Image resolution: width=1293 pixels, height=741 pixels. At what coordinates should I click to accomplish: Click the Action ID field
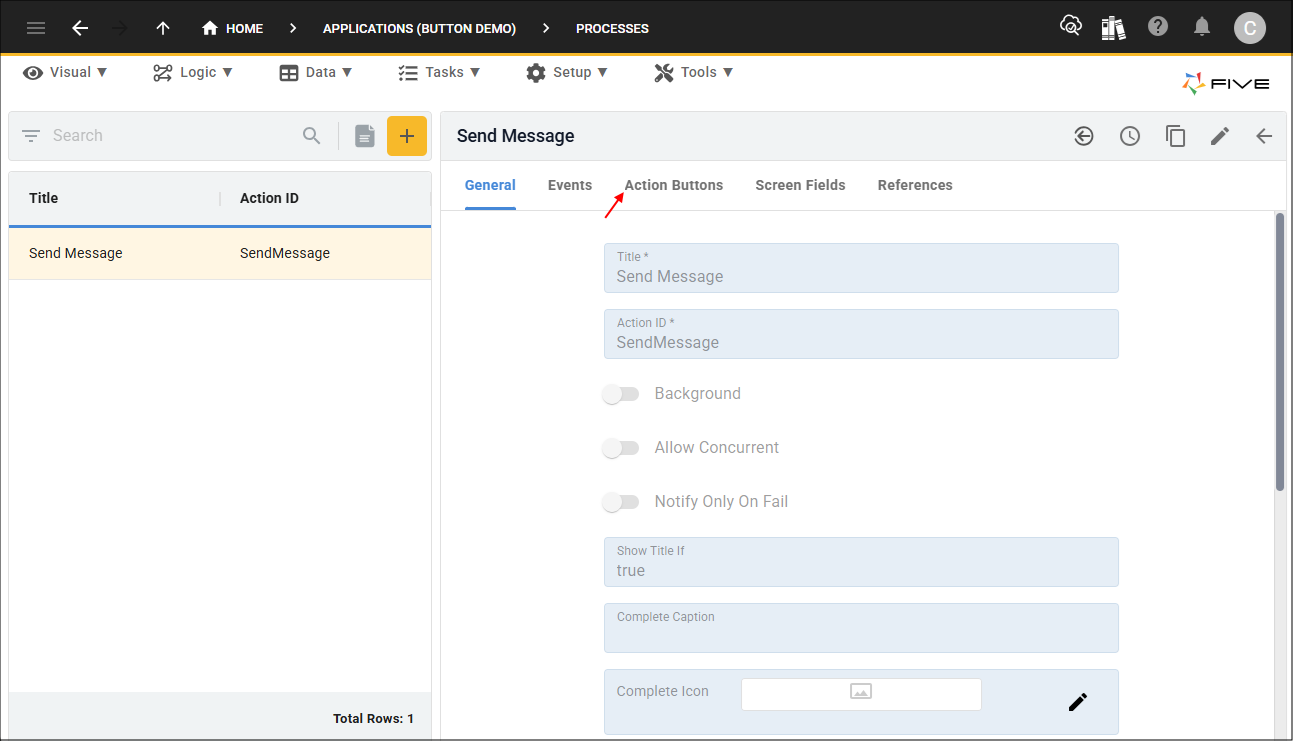pyautogui.click(x=861, y=334)
